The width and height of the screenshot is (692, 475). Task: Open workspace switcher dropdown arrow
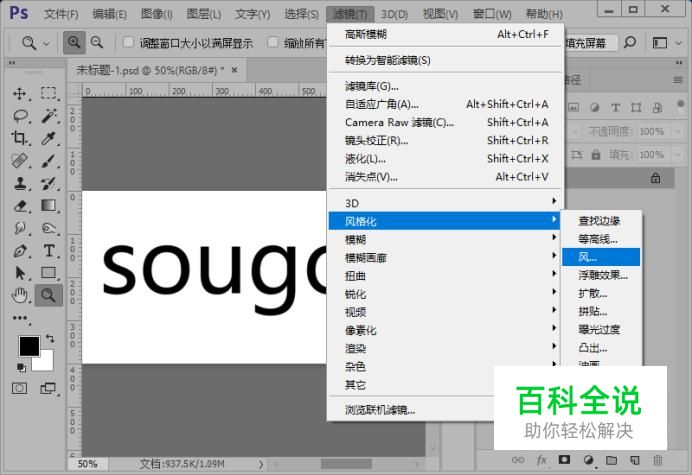tap(679, 43)
